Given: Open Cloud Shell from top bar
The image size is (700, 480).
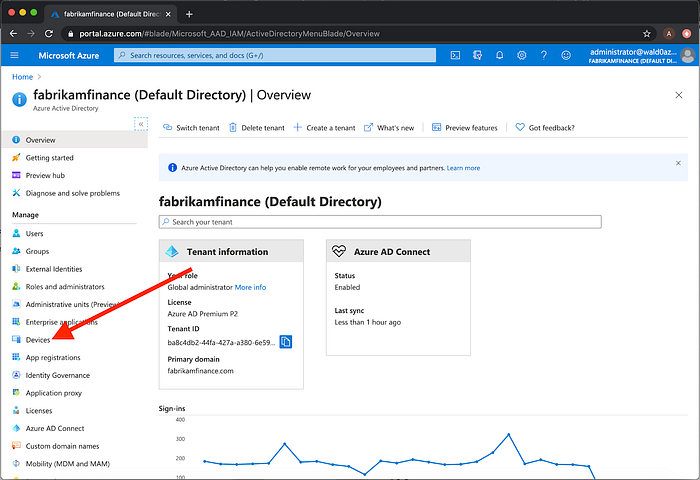Looking at the screenshot, I should coord(455,55).
